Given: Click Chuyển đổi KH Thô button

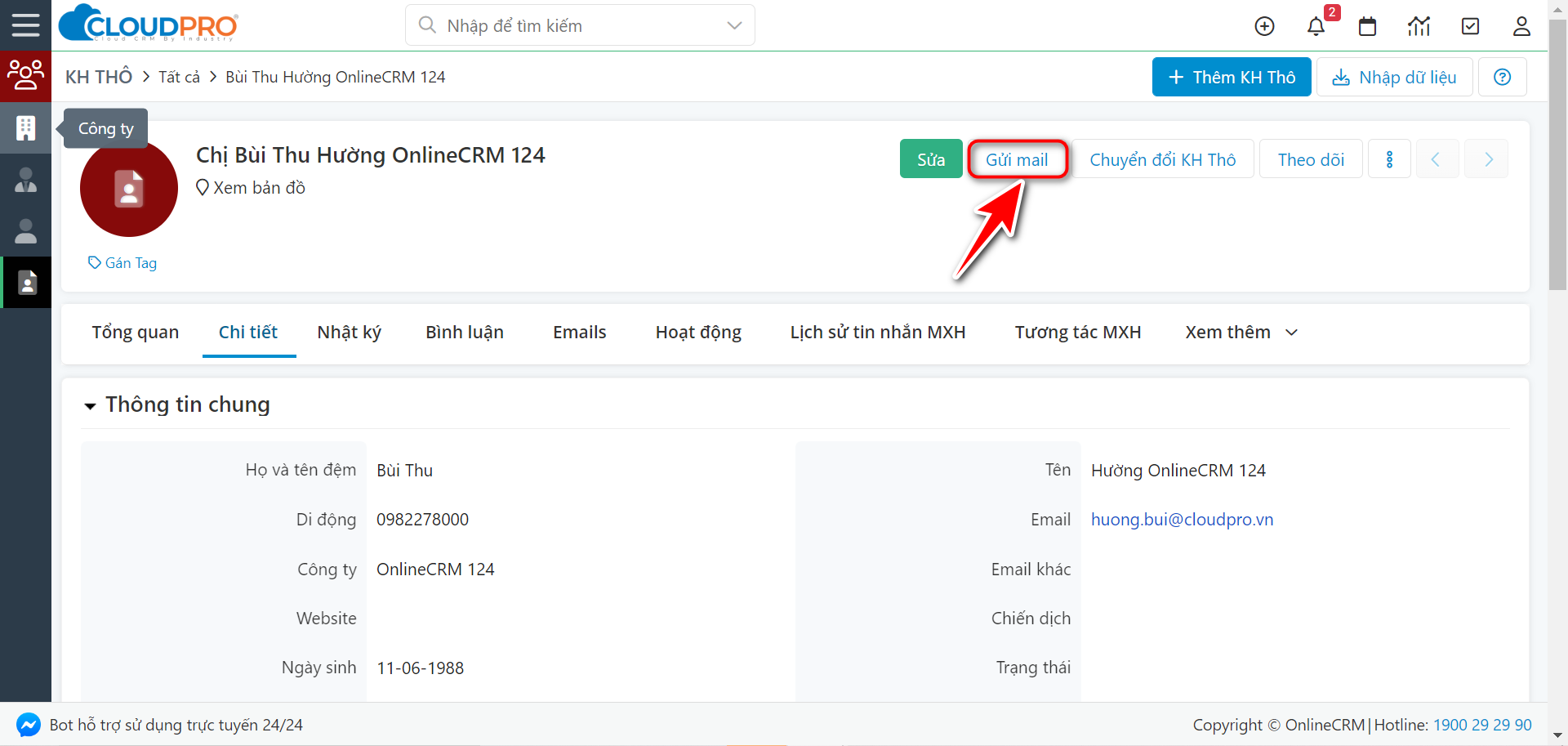Looking at the screenshot, I should tap(1163, 159).
